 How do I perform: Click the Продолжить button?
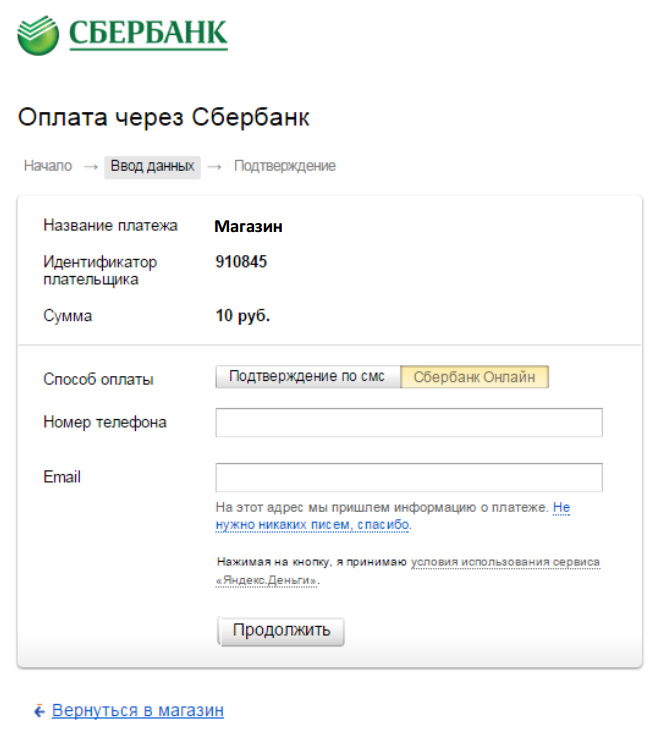pyautogui.click(x=281, y=631)
